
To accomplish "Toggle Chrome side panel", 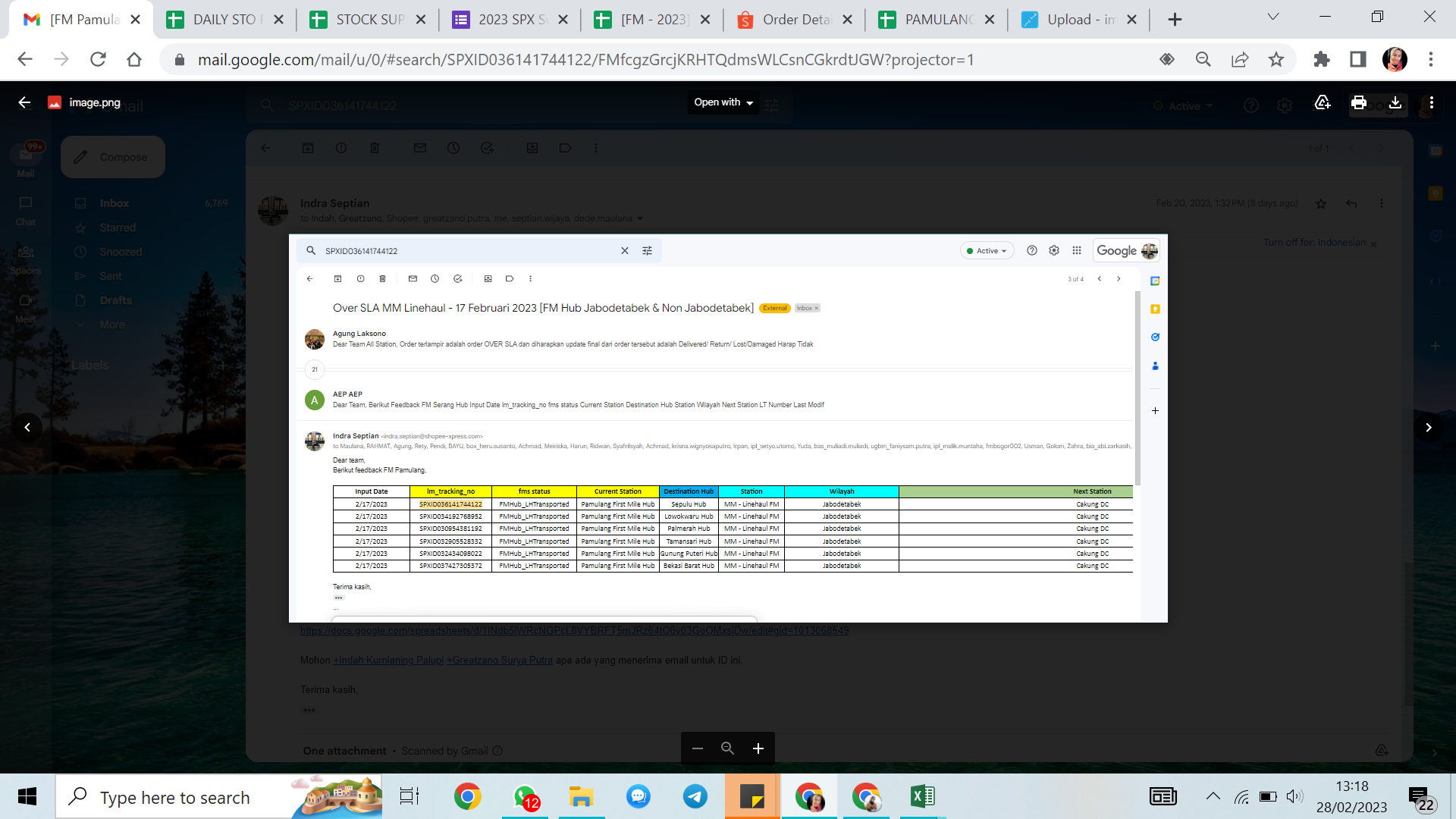I will click(1358, 59).
